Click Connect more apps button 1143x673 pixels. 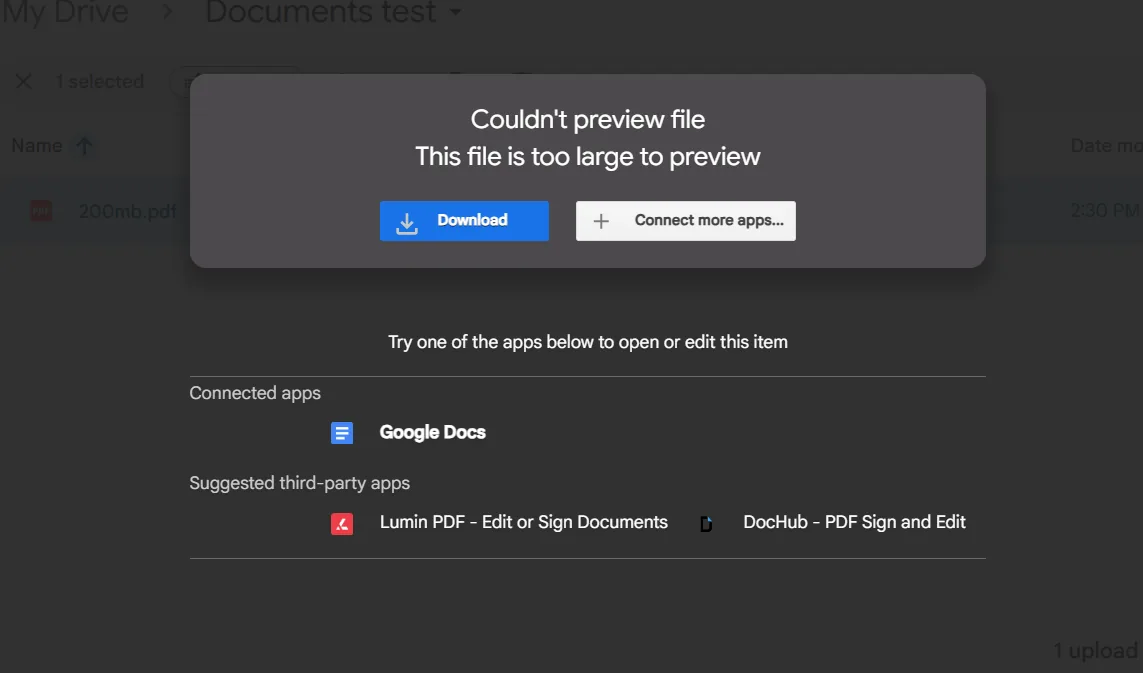(685, 221)
